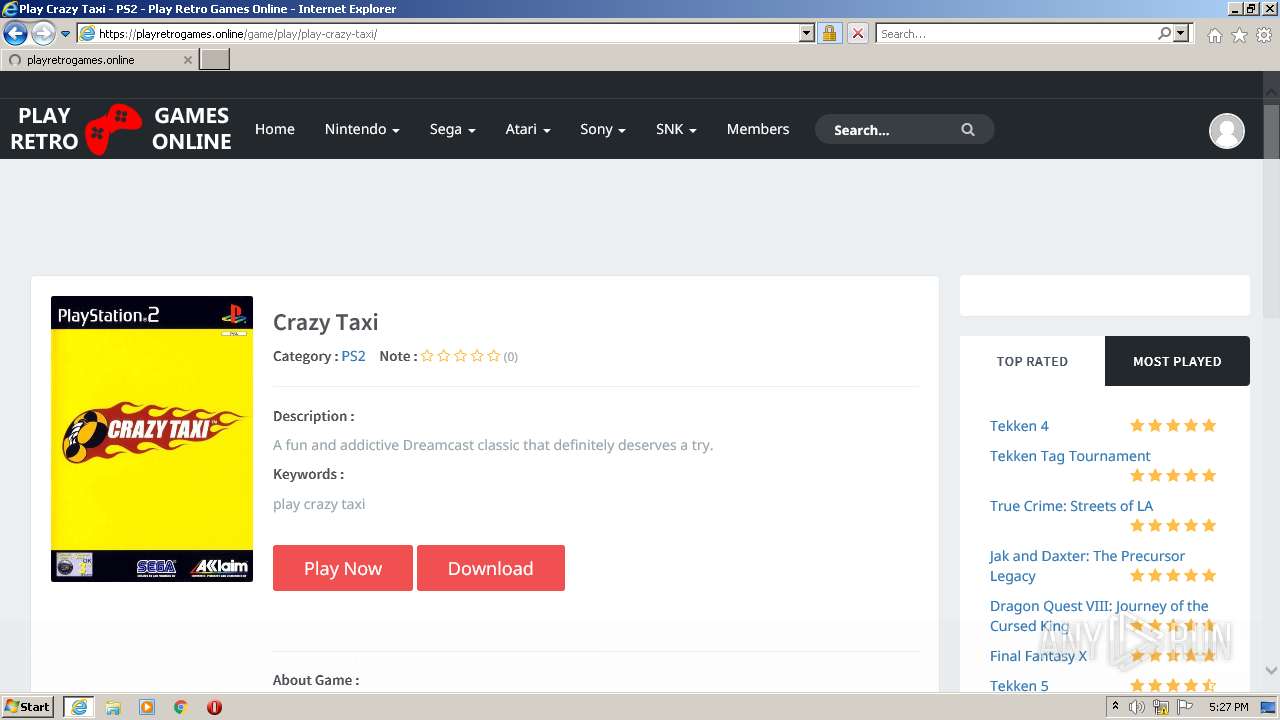Viewport: 1280px width, 720px height.
Task: Open the PS2 category link
Action: point(354,356)
